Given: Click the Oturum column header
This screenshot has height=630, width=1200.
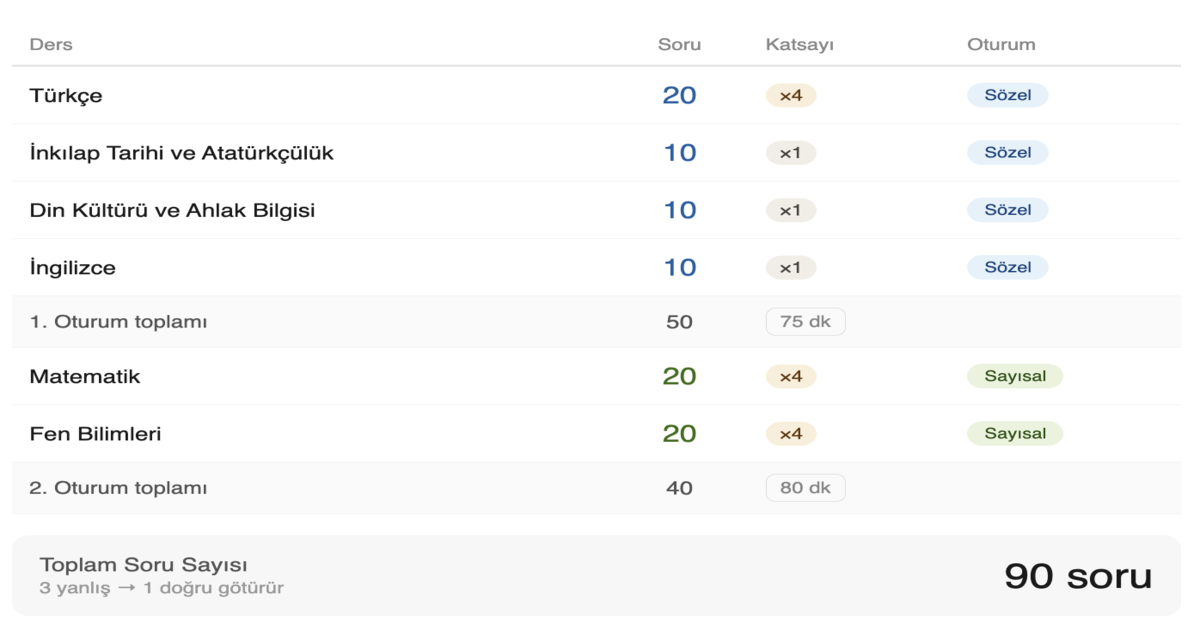Looking at the screenshot, I should 1001,45.
